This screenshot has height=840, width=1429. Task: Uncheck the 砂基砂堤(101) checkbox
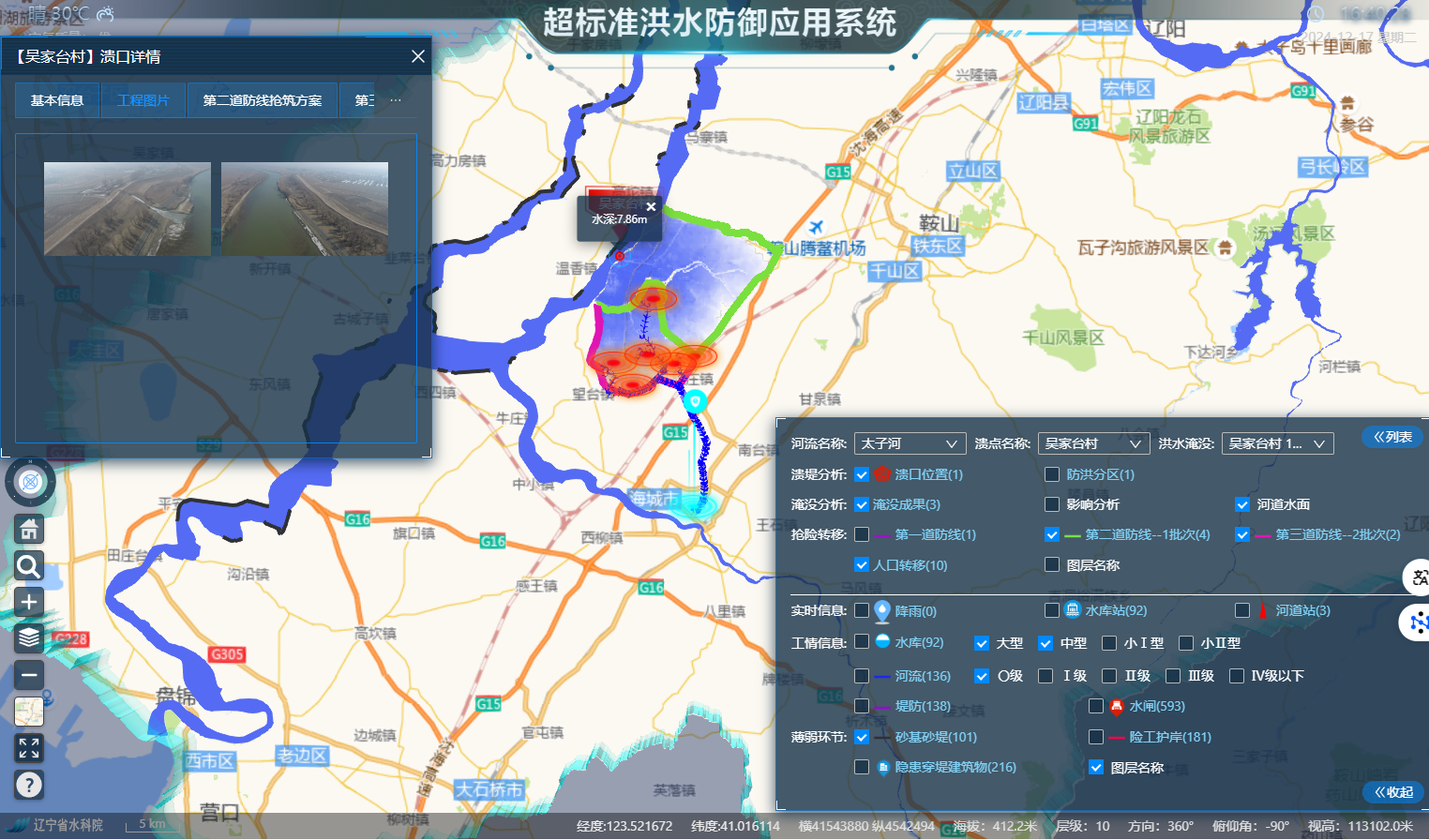point(862,737)
